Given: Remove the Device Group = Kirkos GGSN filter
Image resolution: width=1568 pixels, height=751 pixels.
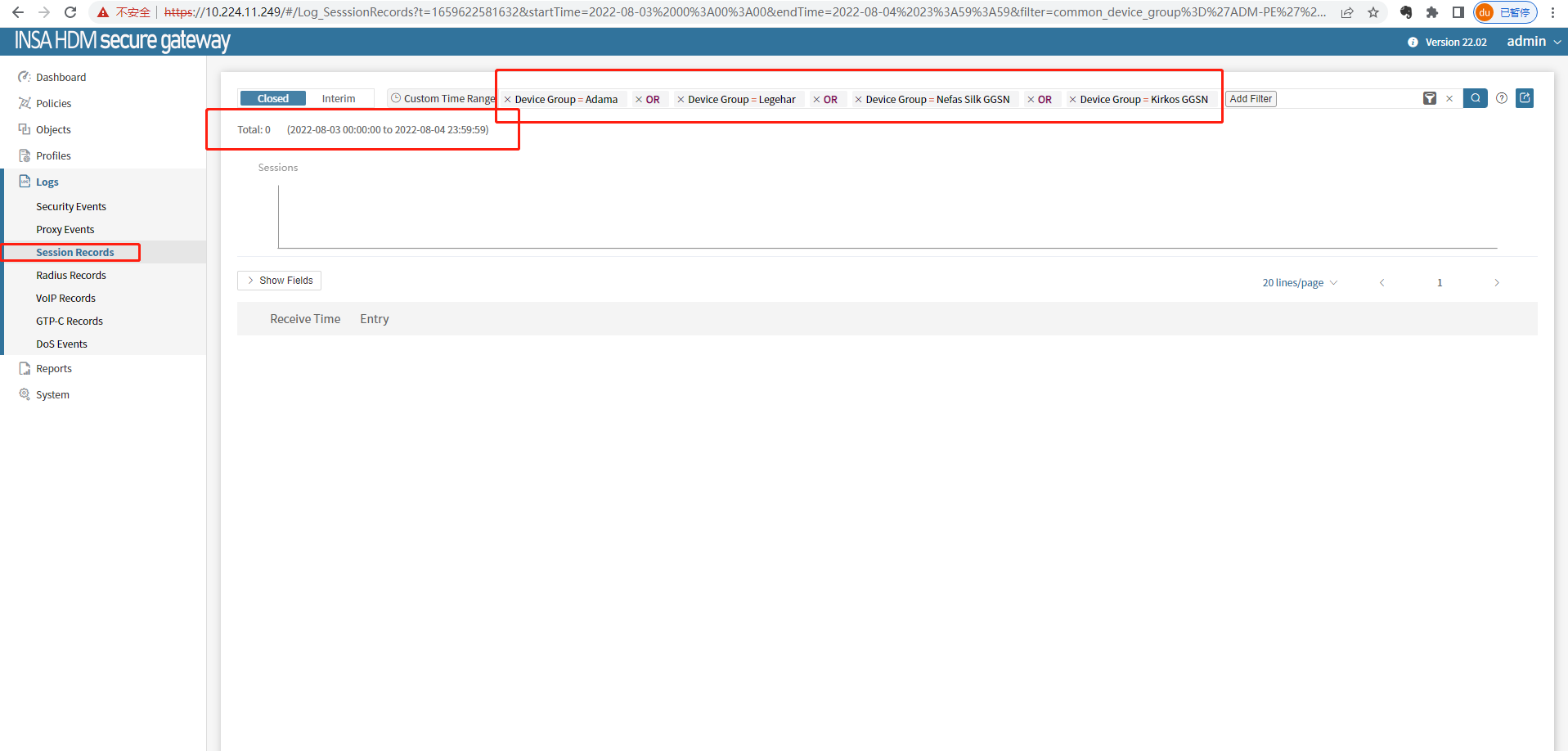Looking at the screenshot, I should point(1073,100).
